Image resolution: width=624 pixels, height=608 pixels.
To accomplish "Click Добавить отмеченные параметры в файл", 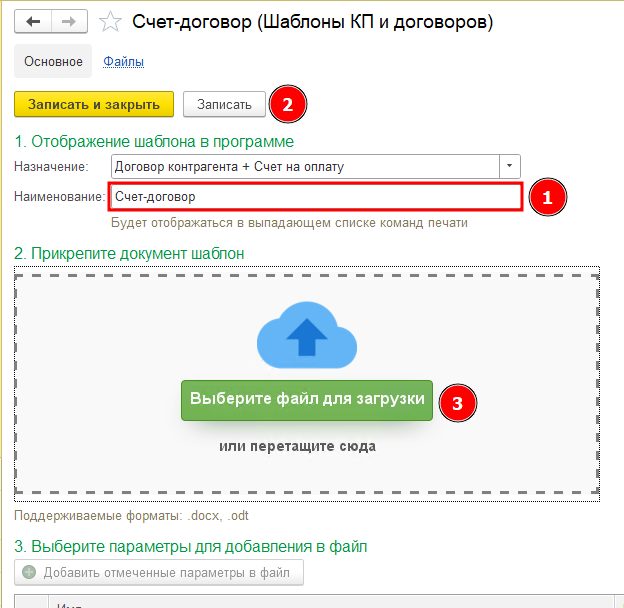I will pos(159,572).
